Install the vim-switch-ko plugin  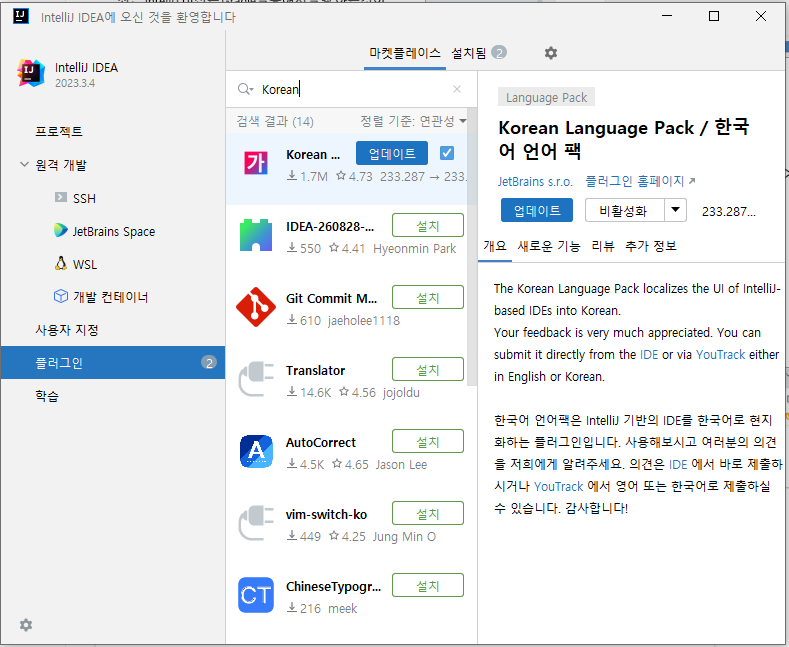(x=428, y=513)
